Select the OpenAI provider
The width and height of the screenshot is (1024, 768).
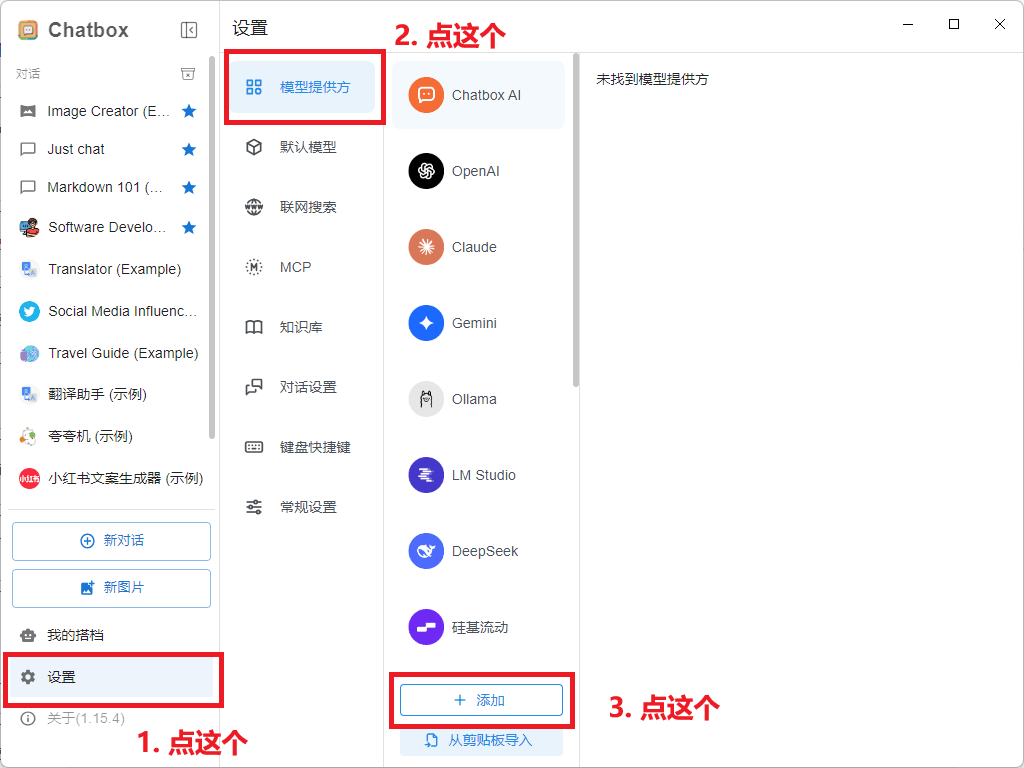click(478, 171)
